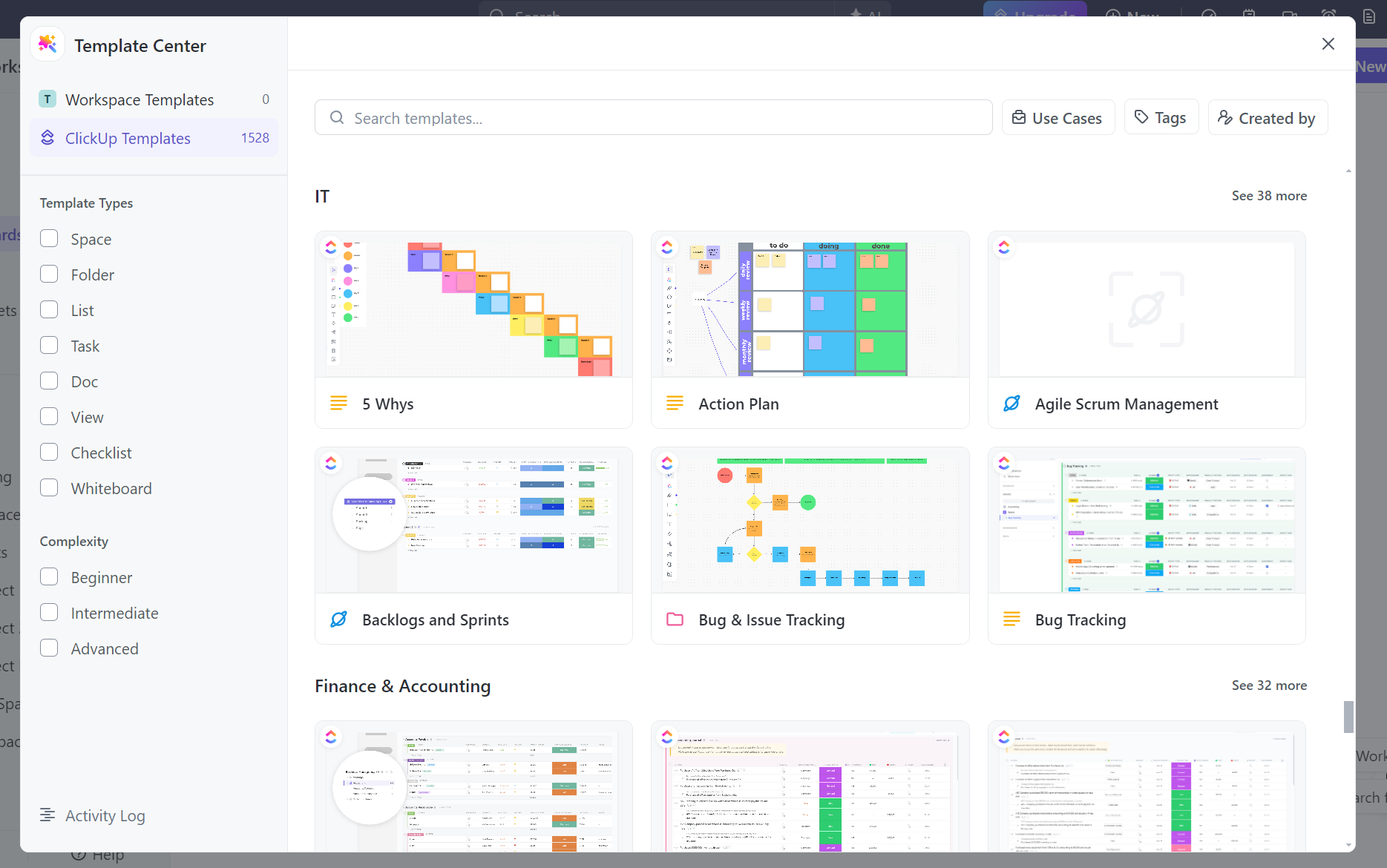Click the Backlogs and Sprints planet icon
This screenshot has height=868, width=1387.
(x=338, y=619)
